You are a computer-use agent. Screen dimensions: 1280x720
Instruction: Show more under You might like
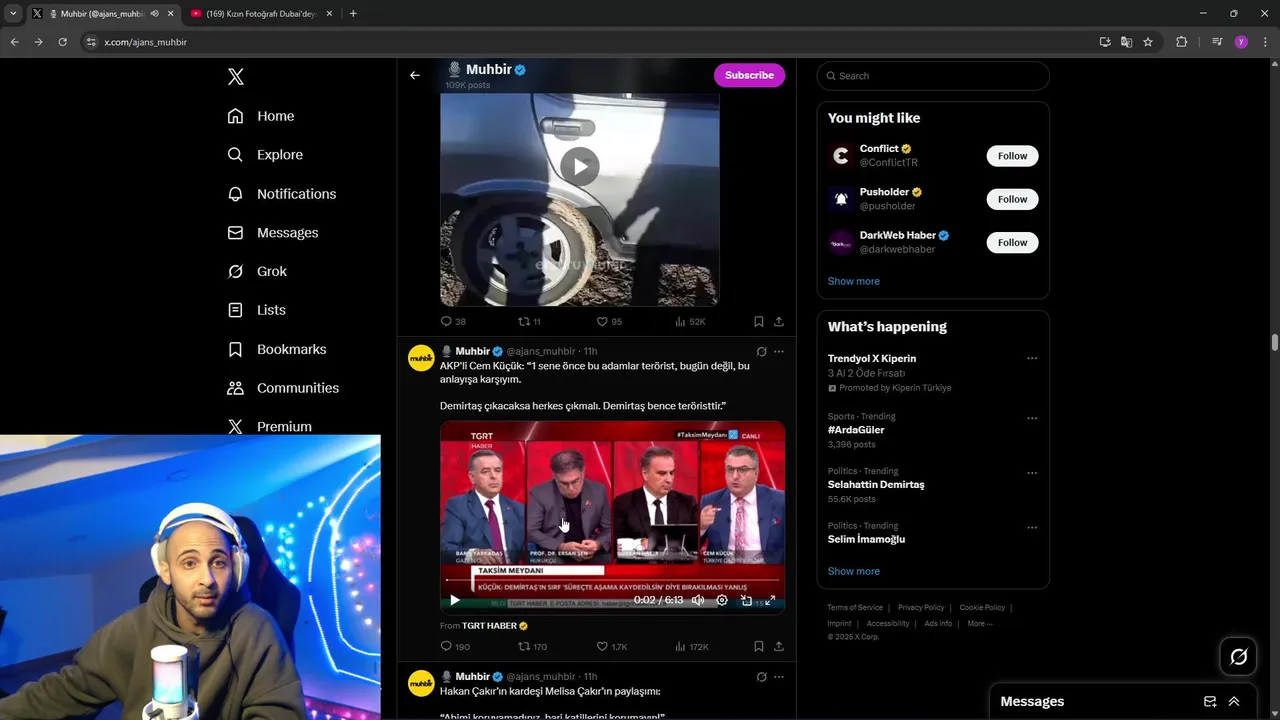coord(854,281)
